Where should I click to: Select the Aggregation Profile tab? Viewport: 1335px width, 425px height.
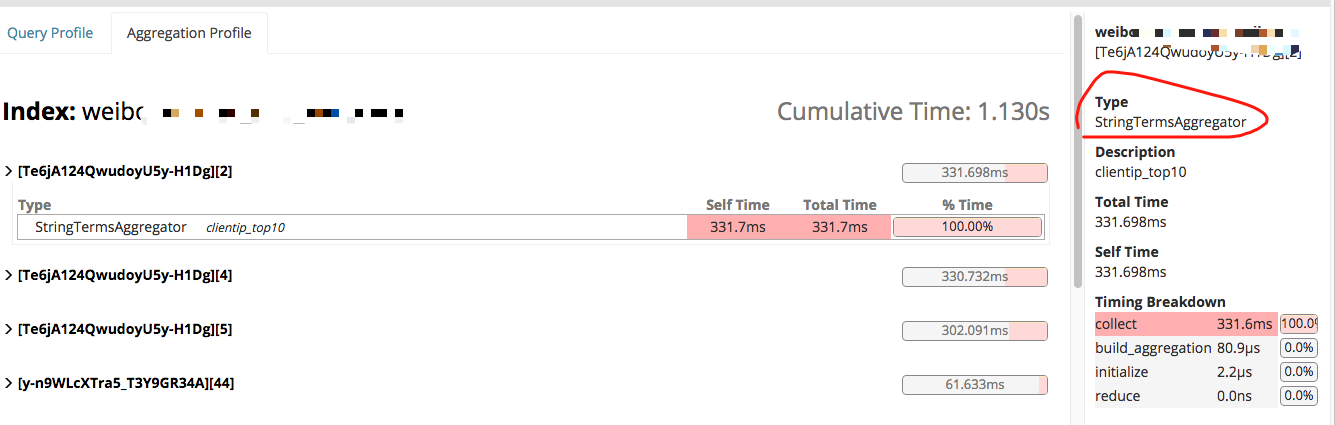(x=189, y=33)
